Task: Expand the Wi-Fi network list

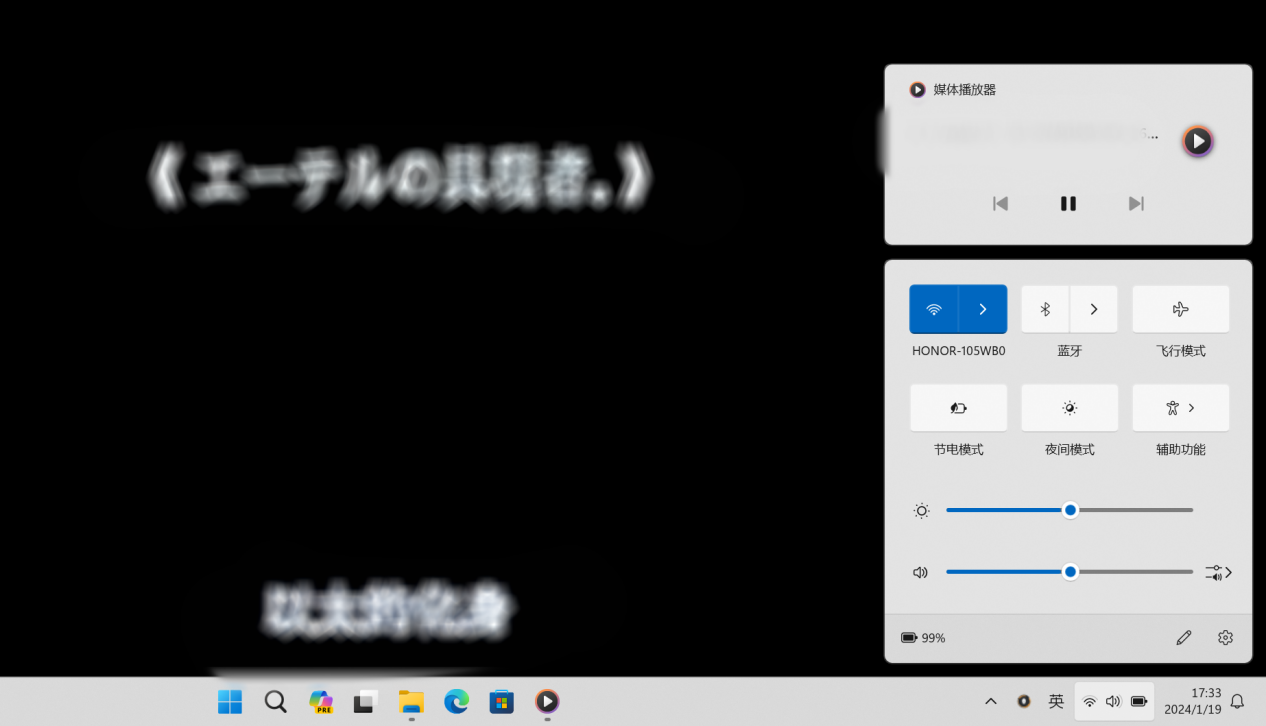Action: point(983,309)
